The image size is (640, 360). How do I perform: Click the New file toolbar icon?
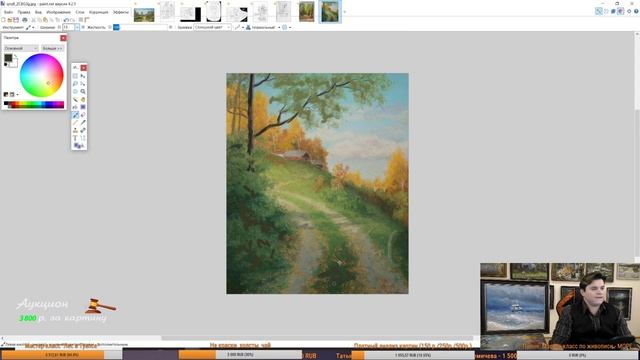(x=3, y=20)
